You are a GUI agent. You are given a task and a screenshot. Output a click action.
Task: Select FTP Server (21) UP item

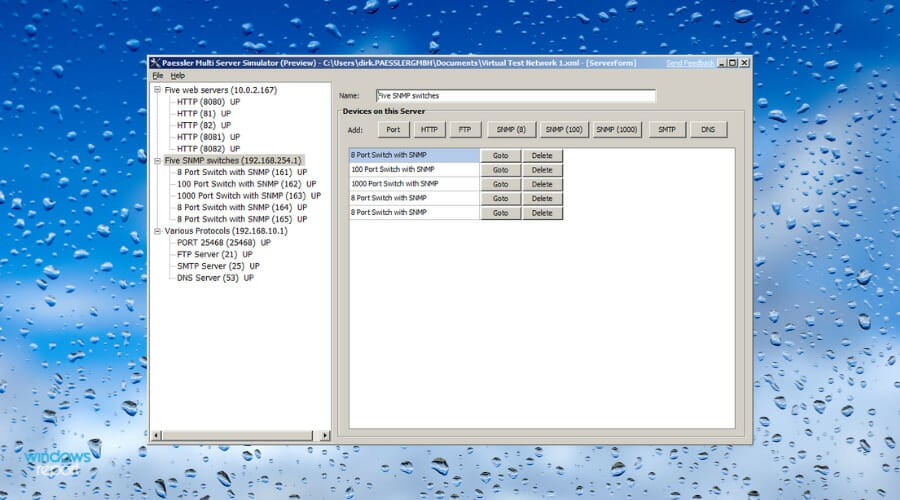point(214,254)
